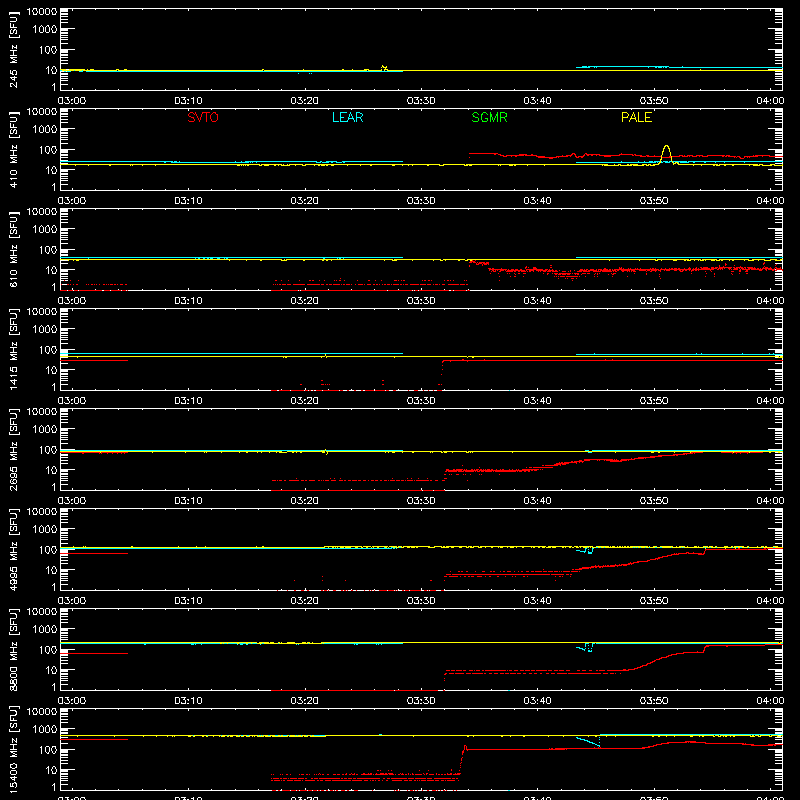Select the '245 MHz [SFU]' axis title

[13, 49]
